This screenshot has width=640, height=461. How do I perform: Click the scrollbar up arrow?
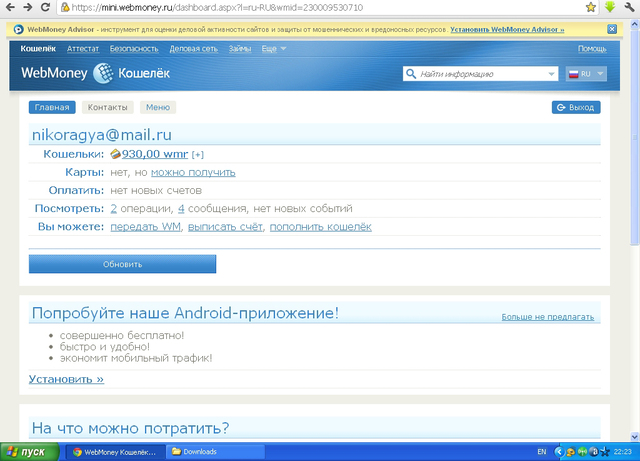635,24
